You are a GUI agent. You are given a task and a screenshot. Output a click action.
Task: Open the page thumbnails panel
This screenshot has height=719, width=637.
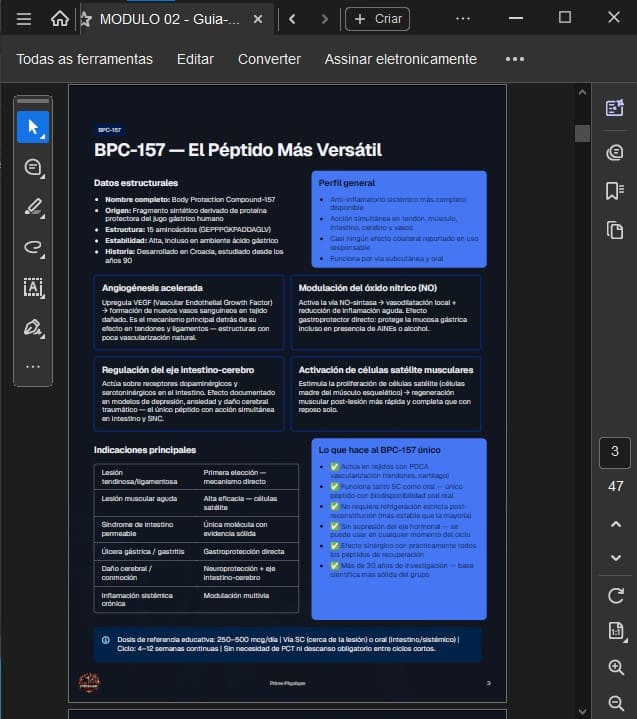[615, 230]
